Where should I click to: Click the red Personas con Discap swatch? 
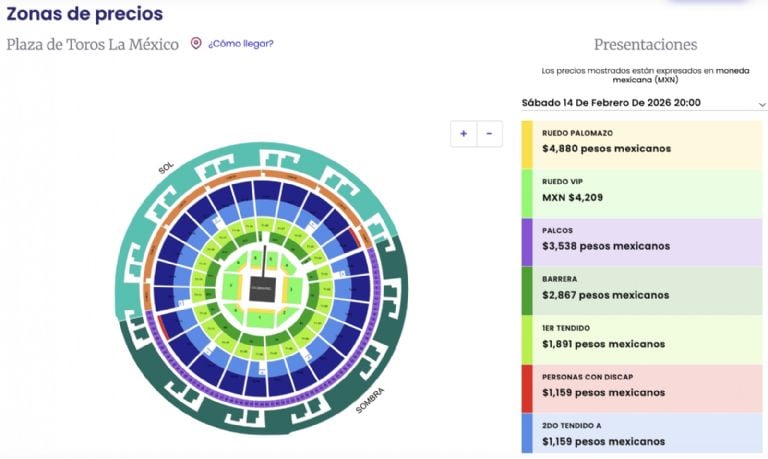(527, 385)
